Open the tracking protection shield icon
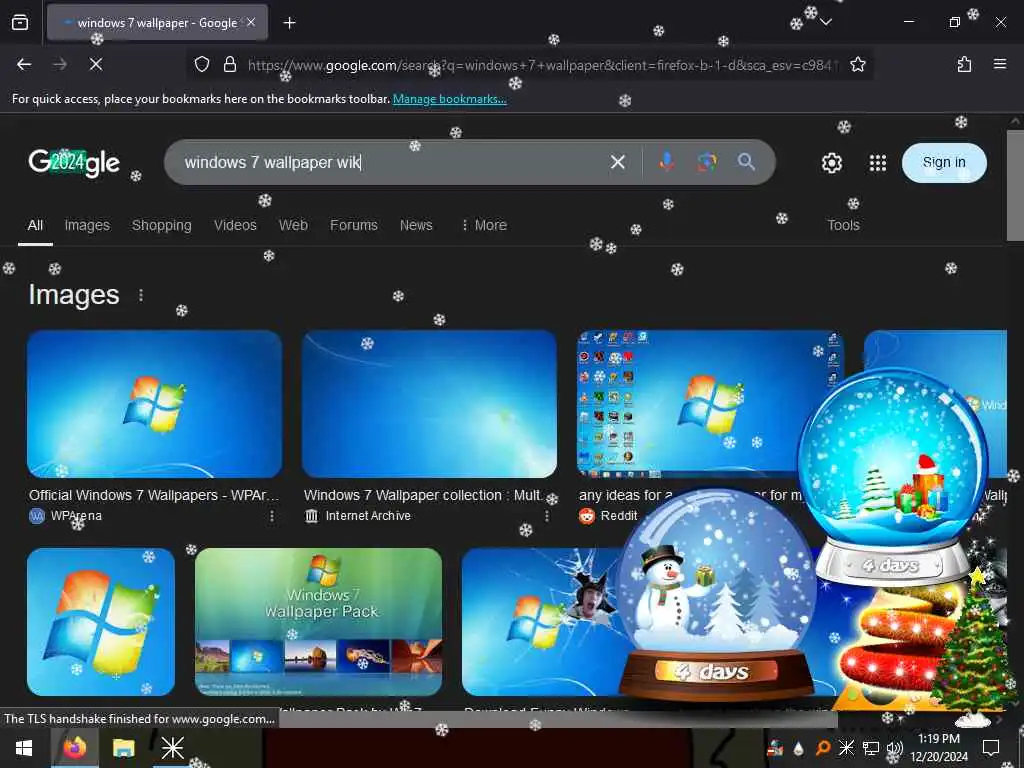Viewport: 1024px width, 768px height. [x=202, y=64]
